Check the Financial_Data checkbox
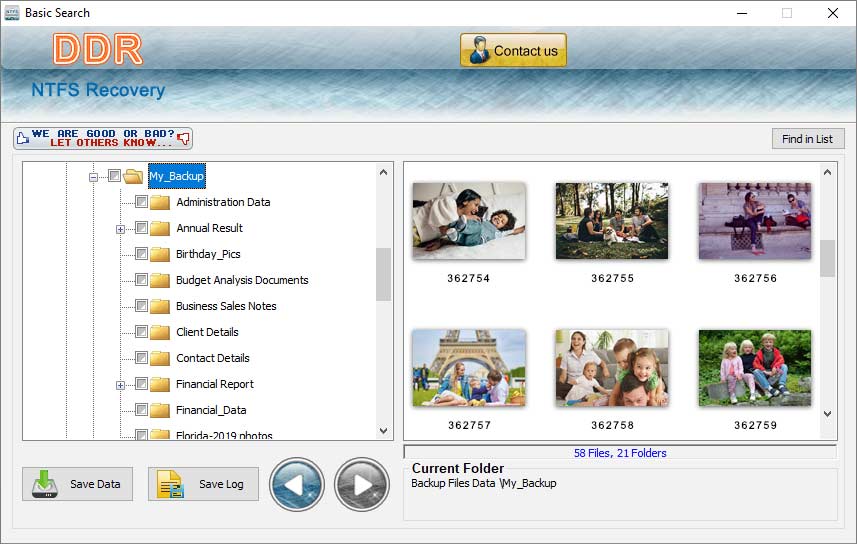 click(x=141, y=410)
